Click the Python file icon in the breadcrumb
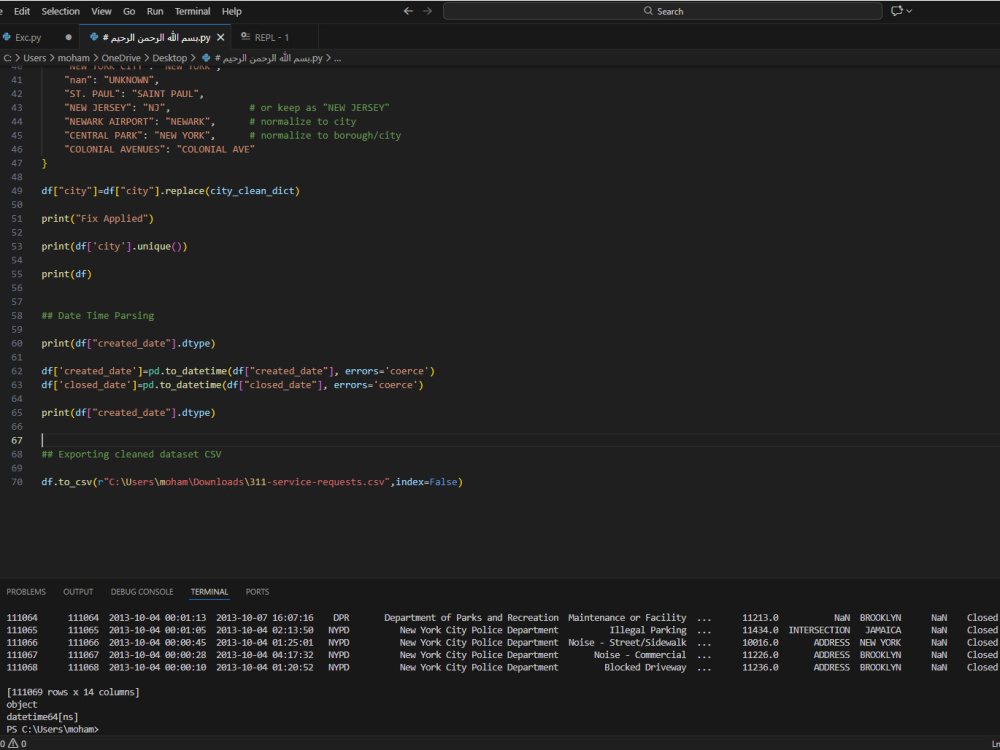1000x750 pixels. click(206, 58)
